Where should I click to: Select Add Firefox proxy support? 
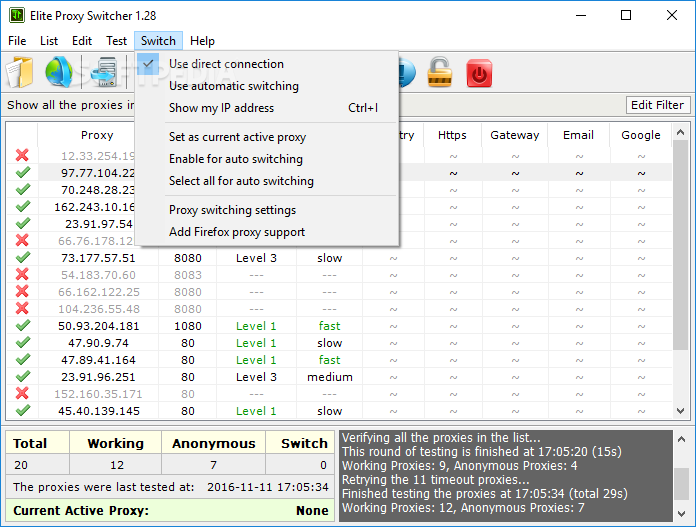(267, 232)
